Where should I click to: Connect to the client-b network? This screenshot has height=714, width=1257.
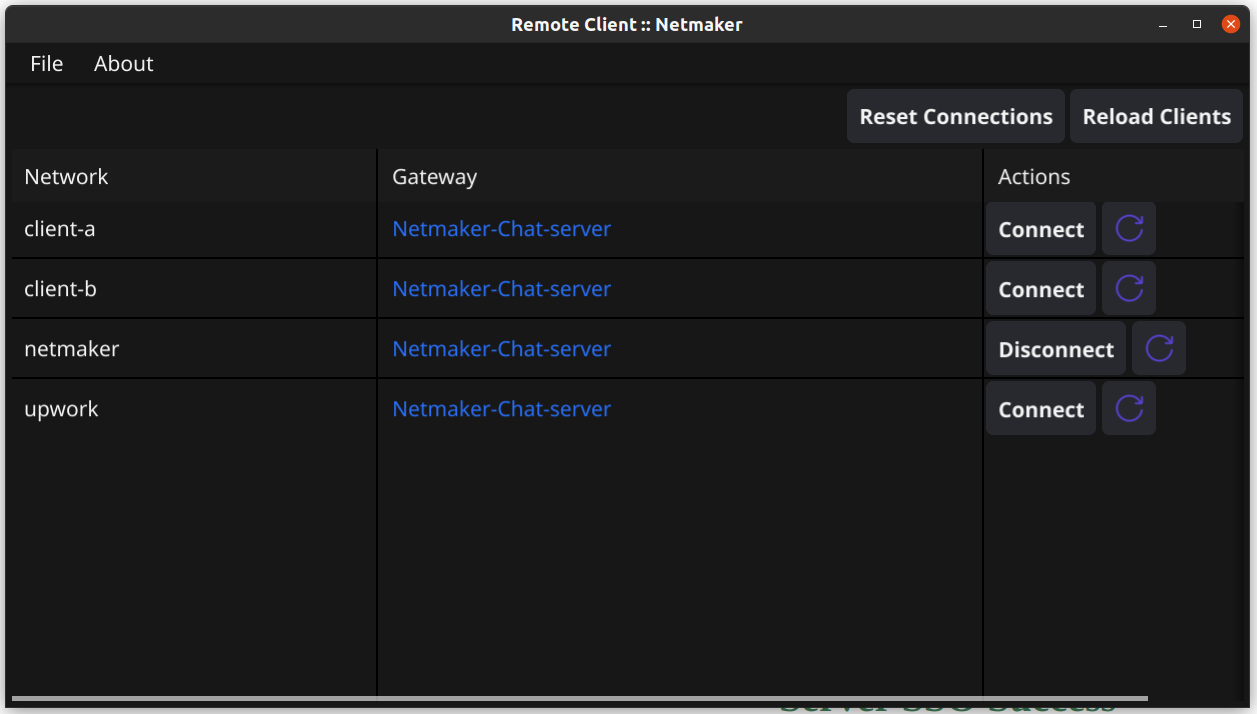(x=1041, y=289)
